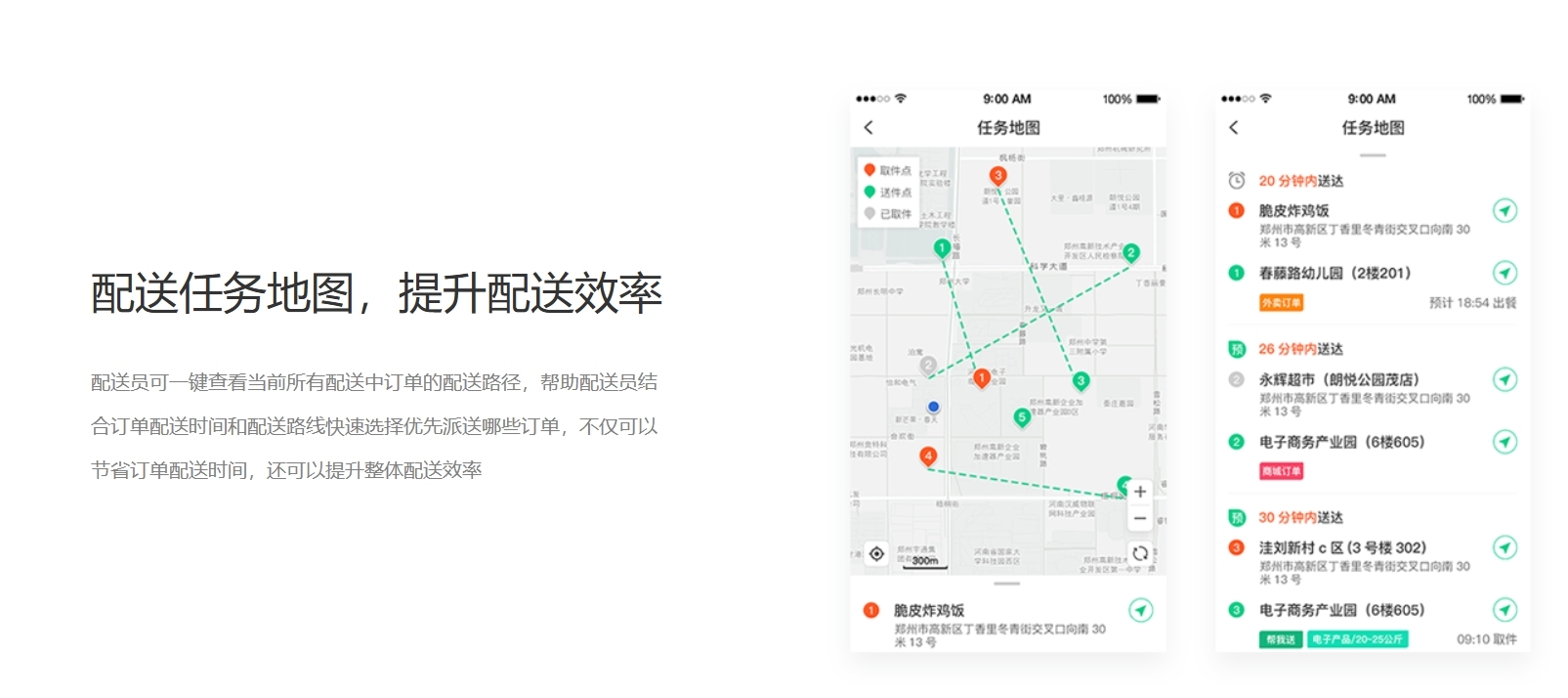
Task: Zoom in the map with plus button
Action: 1139,492
